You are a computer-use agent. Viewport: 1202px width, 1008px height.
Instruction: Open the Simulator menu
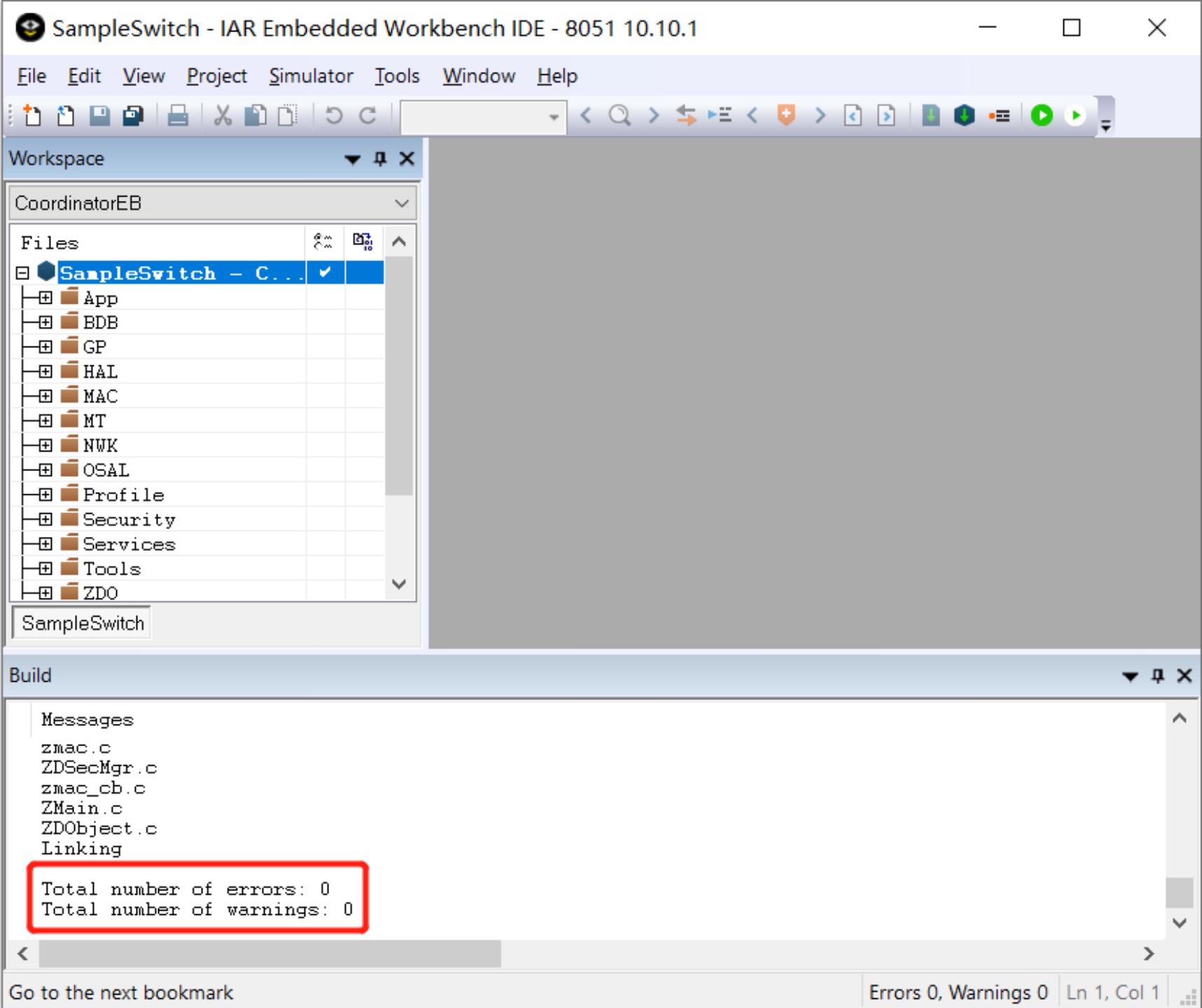pyautogui.click(x=311, y=76)
